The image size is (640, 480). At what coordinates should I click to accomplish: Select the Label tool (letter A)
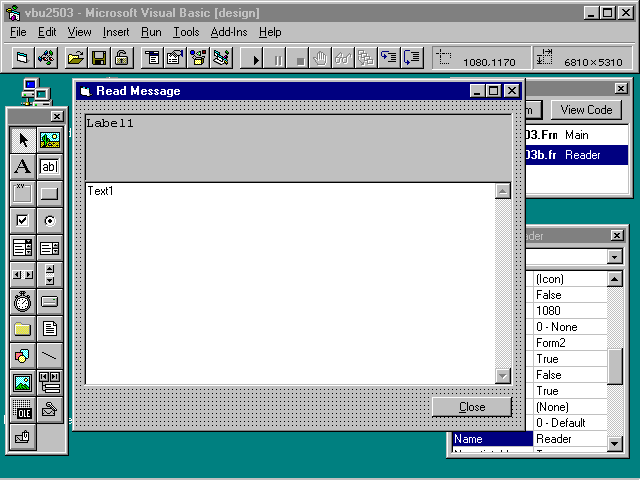coord(22,166)
